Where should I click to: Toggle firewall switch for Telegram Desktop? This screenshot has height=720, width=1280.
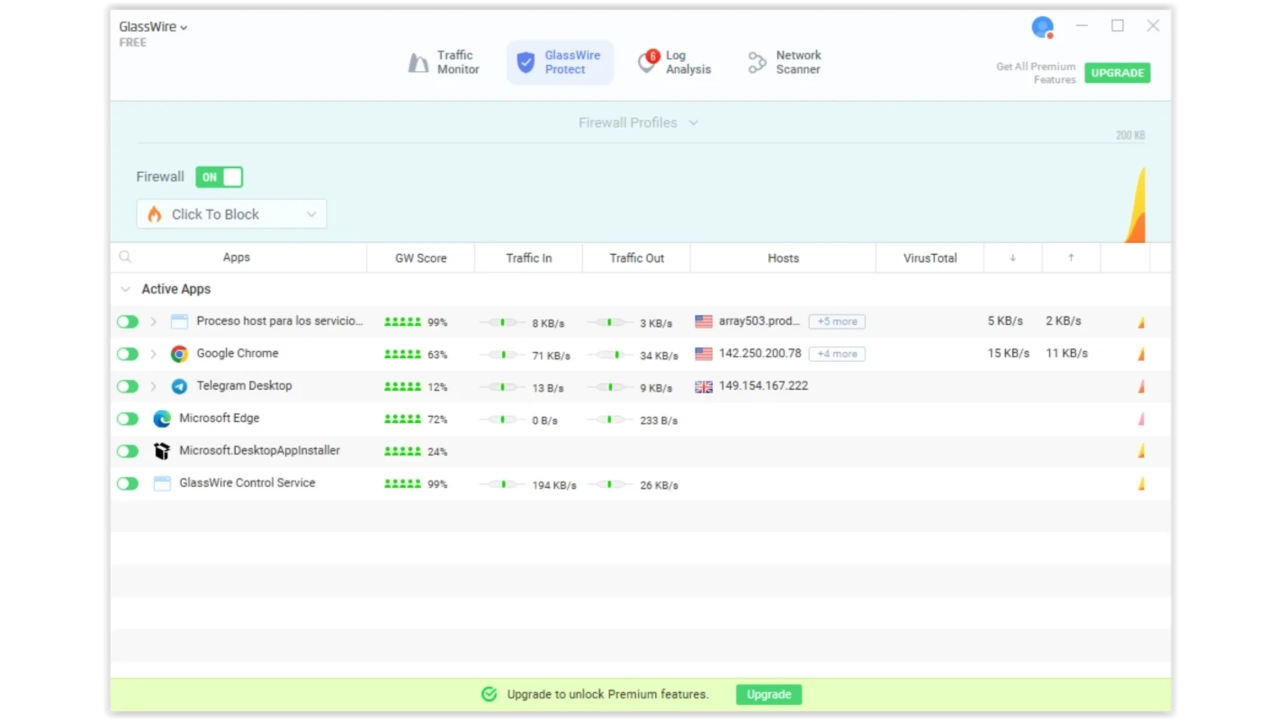tap(127, 386)
